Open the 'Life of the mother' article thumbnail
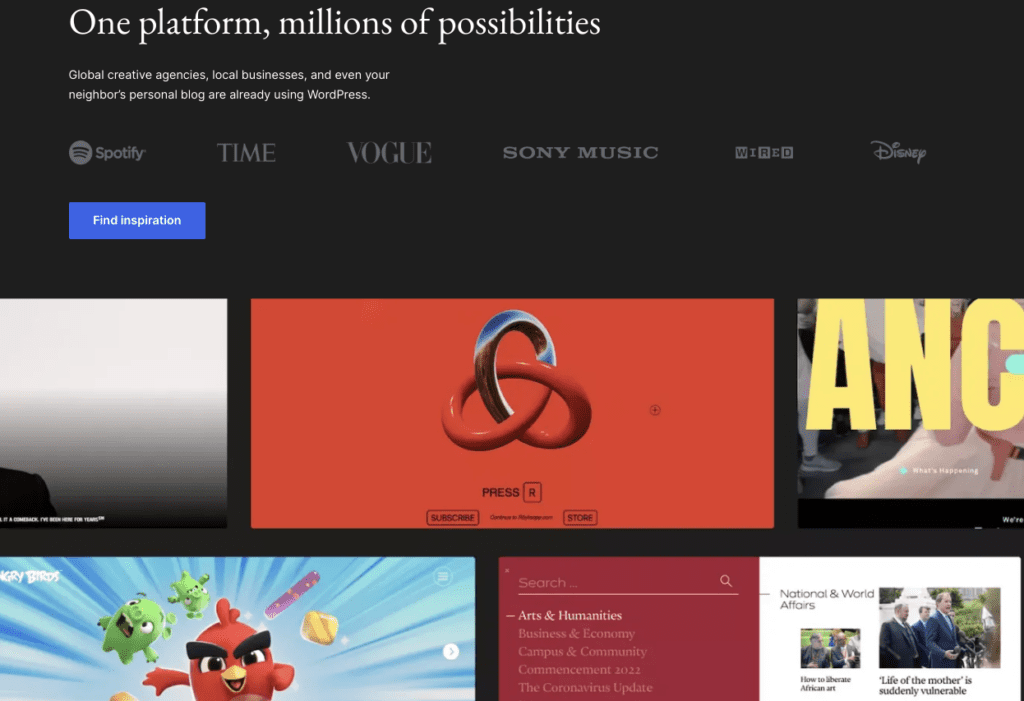 pyautogui.click(x=939, y=628)
